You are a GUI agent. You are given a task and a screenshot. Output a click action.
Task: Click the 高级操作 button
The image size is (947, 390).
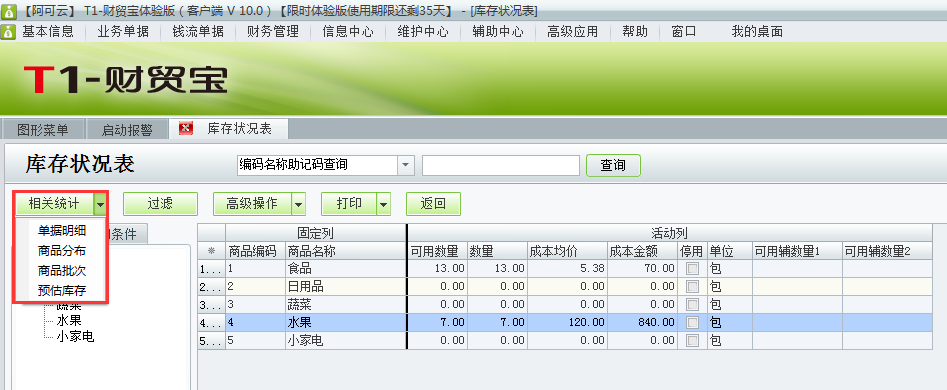click(x=252, y=204)
